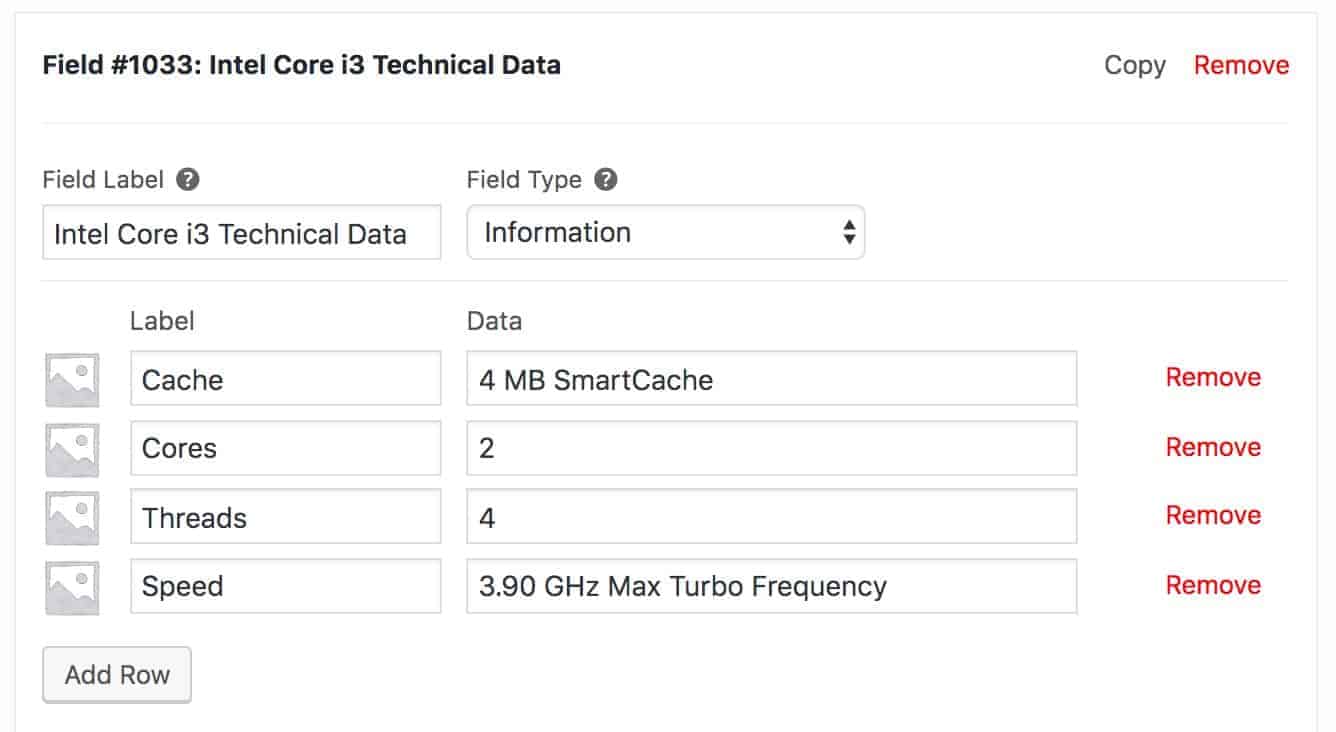The height and width of the screenshot is (732, 1336).
Task: Open the Field Type dropdown showing Information
Action: pyautogui.click(x=666, y=233)
